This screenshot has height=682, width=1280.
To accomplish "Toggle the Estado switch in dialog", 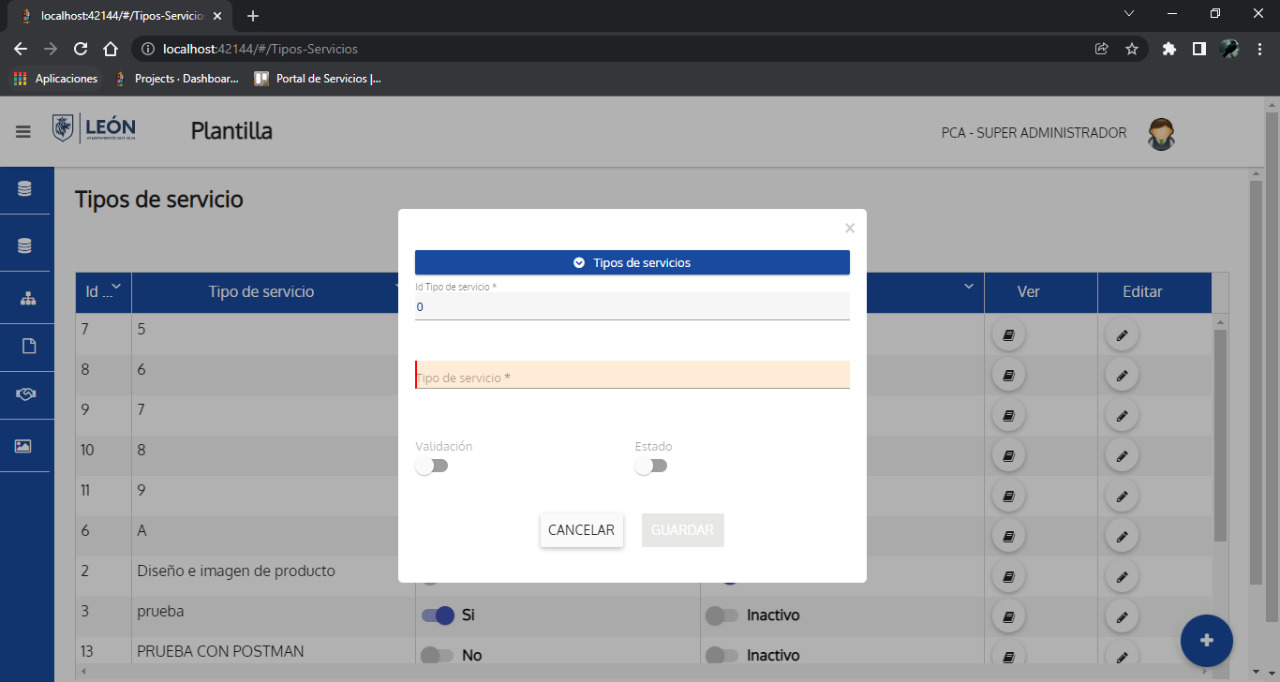I will (651, 466).
